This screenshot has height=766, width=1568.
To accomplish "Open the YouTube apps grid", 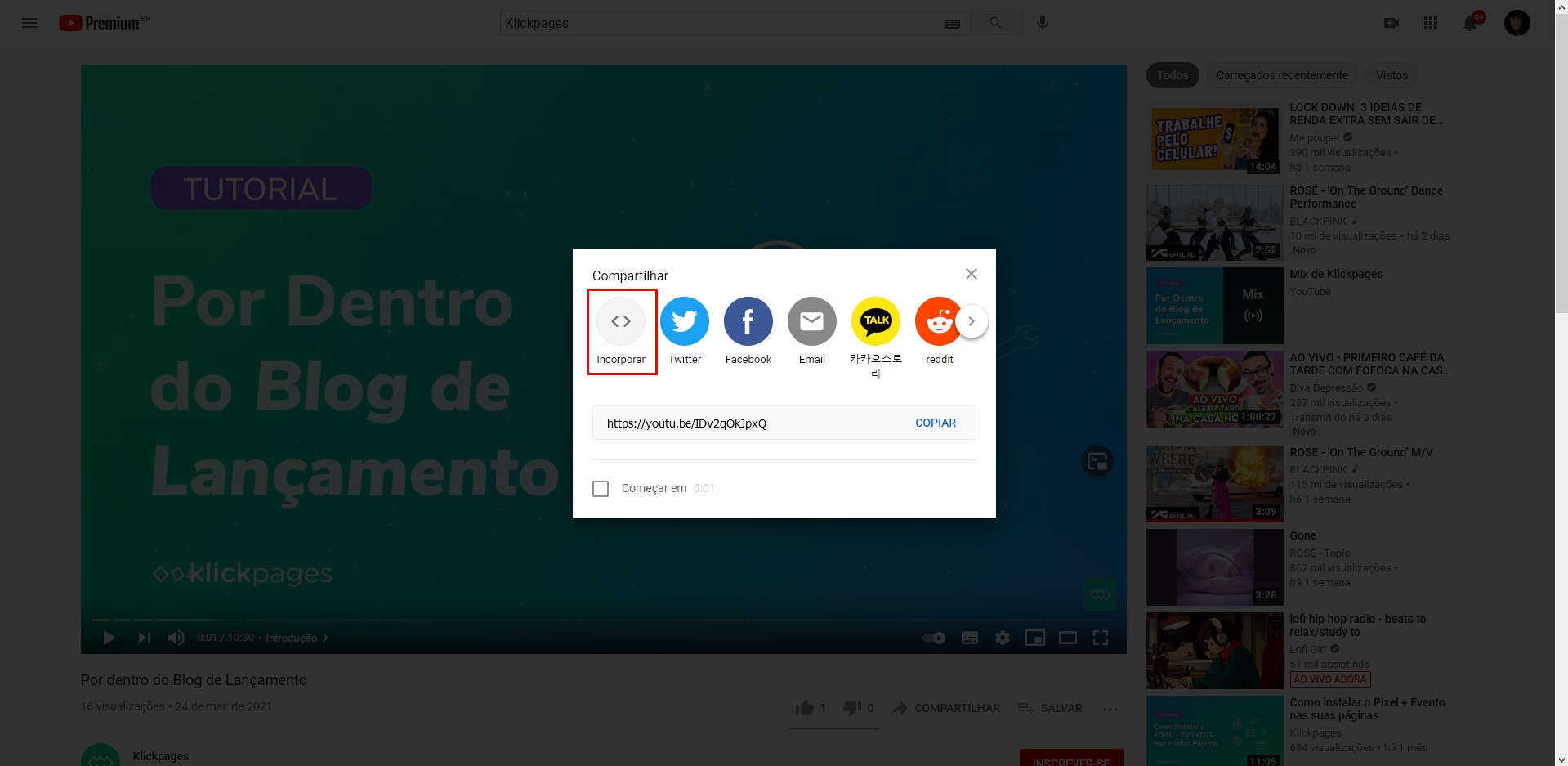I will [1431, 23].
